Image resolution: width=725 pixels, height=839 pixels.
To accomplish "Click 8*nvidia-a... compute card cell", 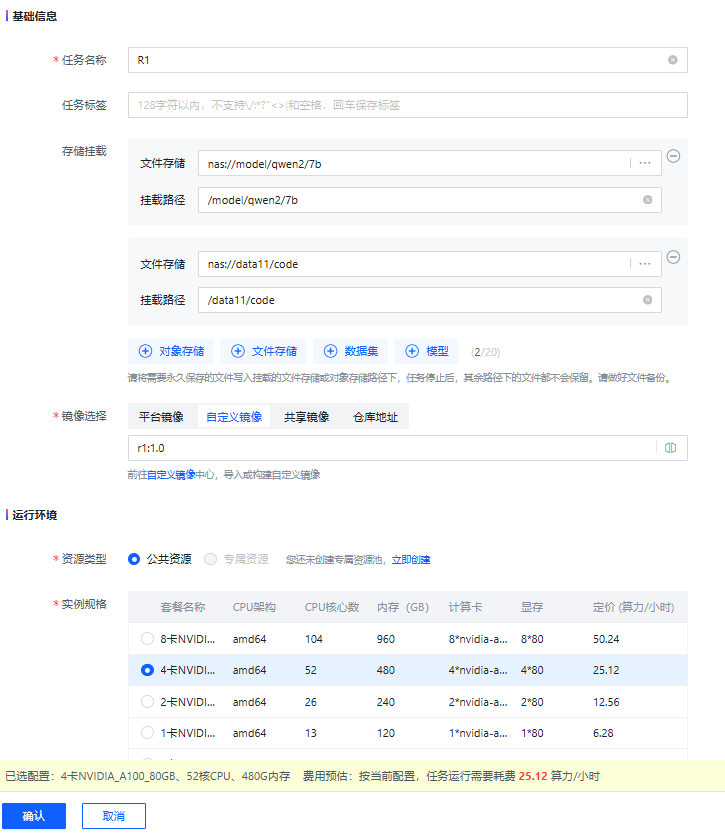I will 478,639.
